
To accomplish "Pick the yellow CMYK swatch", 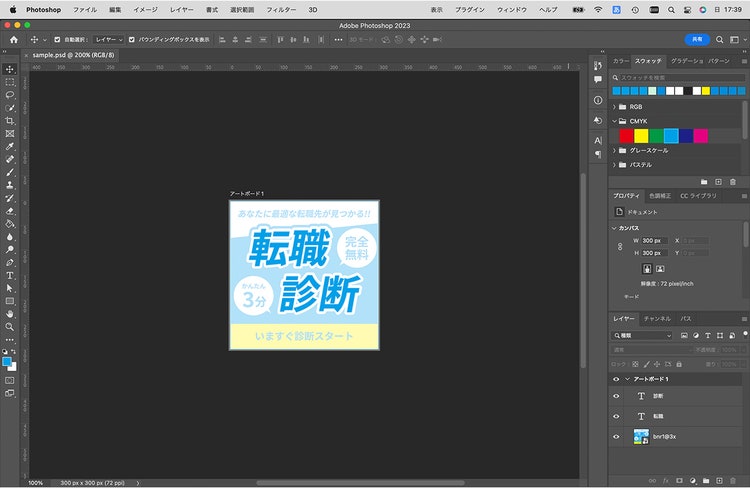I will coord(641,136).
